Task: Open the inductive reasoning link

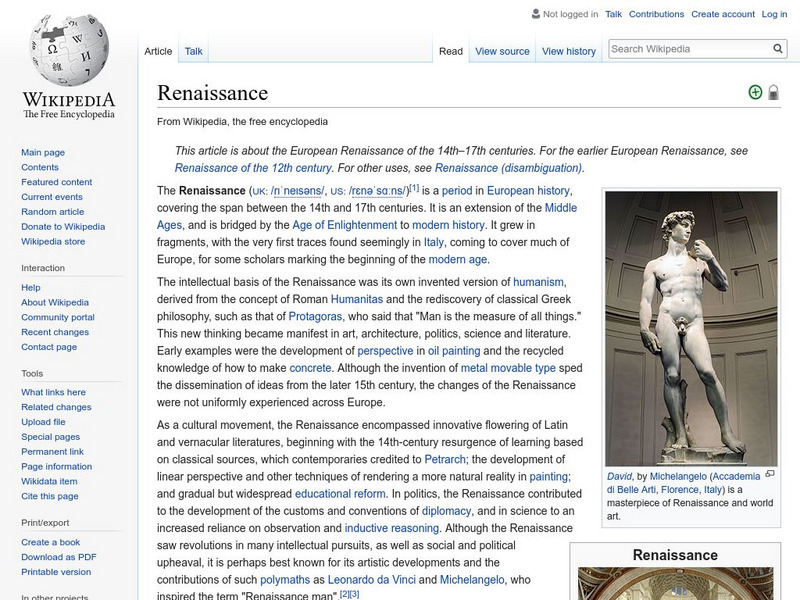Action: 391,528
